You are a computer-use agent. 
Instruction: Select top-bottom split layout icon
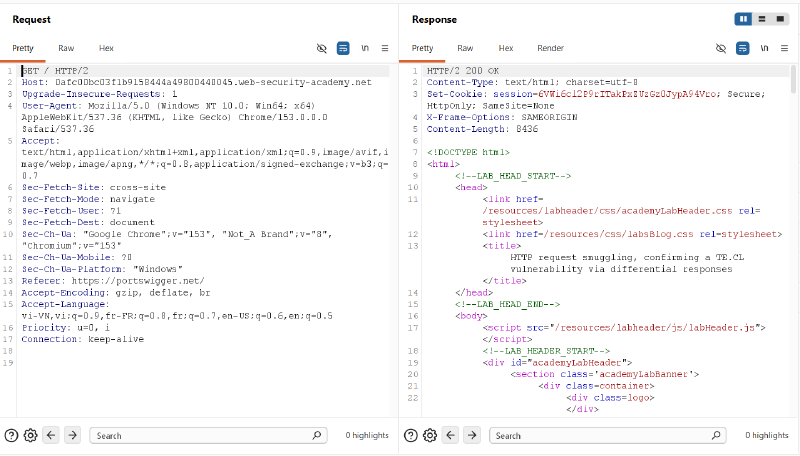[x=762, y=19]
